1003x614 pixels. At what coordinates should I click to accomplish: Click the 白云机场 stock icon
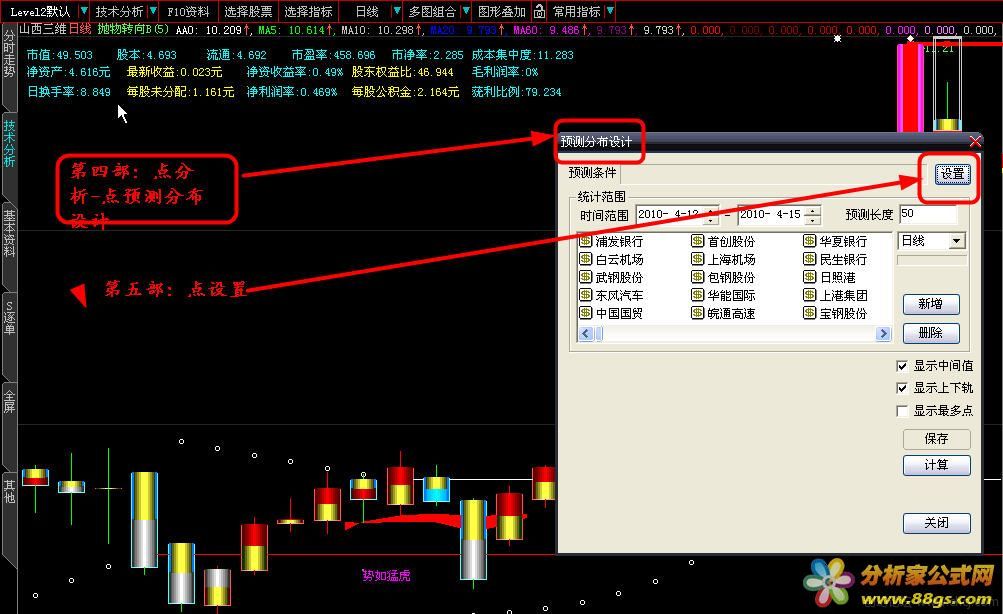pos(585,260)
